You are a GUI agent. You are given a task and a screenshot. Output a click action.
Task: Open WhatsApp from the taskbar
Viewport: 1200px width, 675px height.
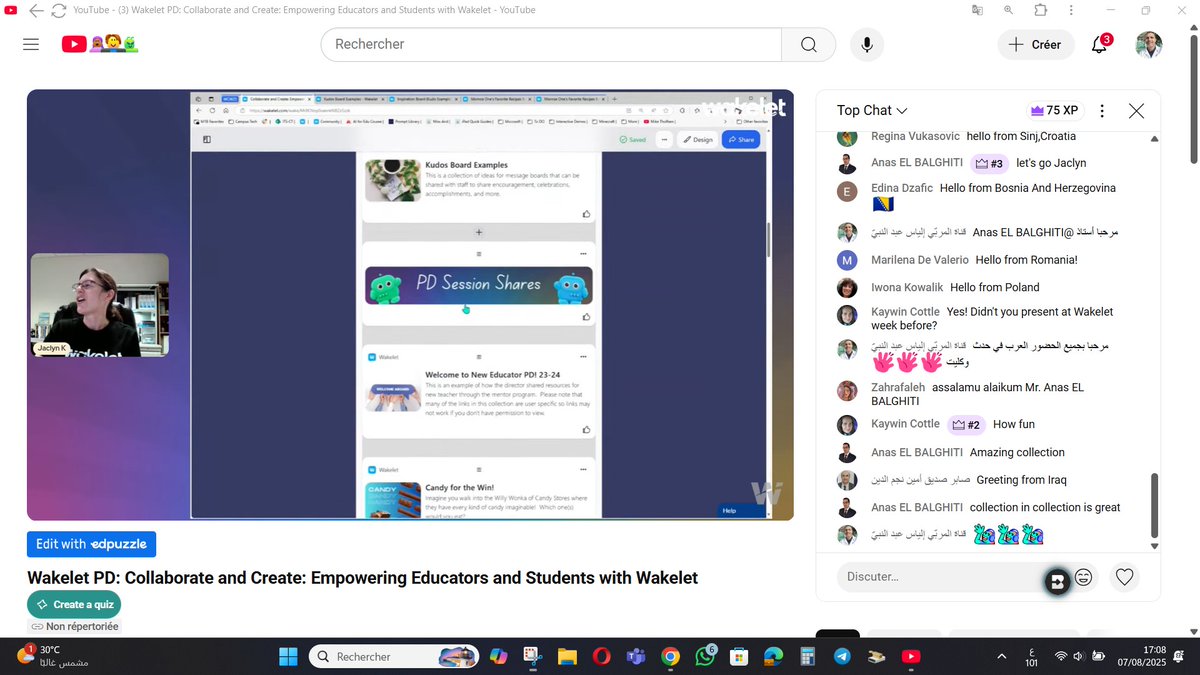point(704,657)
